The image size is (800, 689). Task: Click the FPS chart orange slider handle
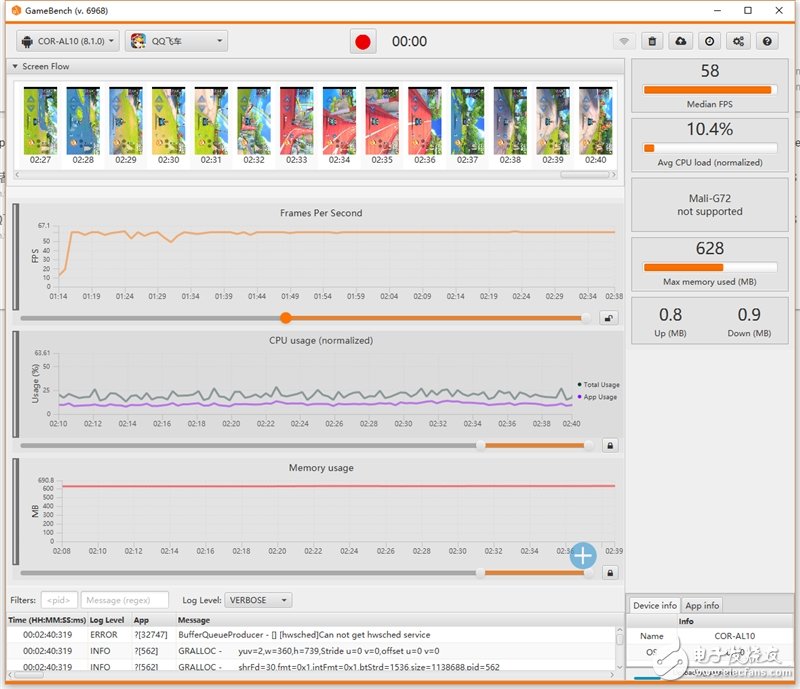point(286,318)
